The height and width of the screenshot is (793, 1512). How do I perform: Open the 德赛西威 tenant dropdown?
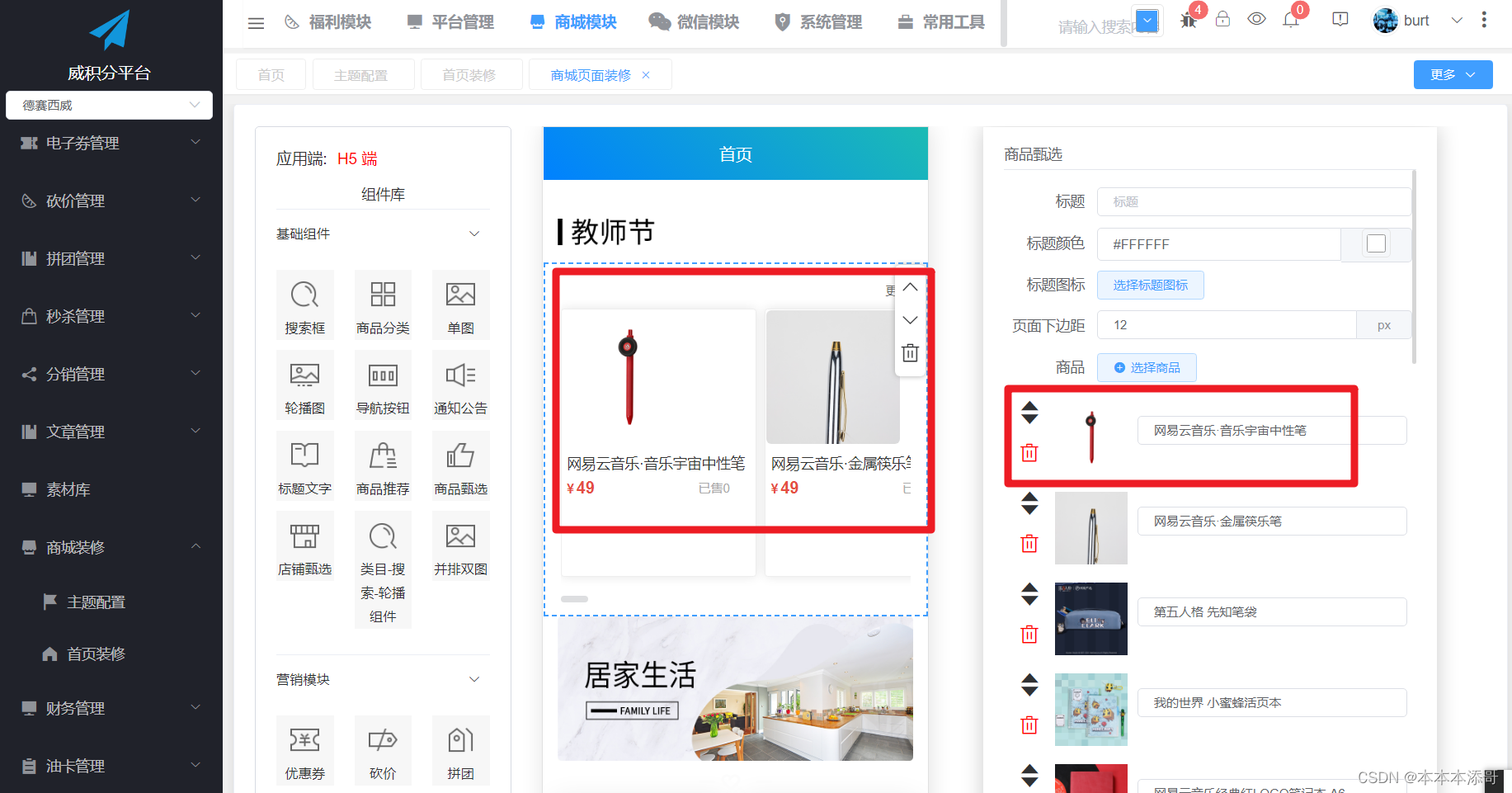pyautogui.click(x=109, y=105)
